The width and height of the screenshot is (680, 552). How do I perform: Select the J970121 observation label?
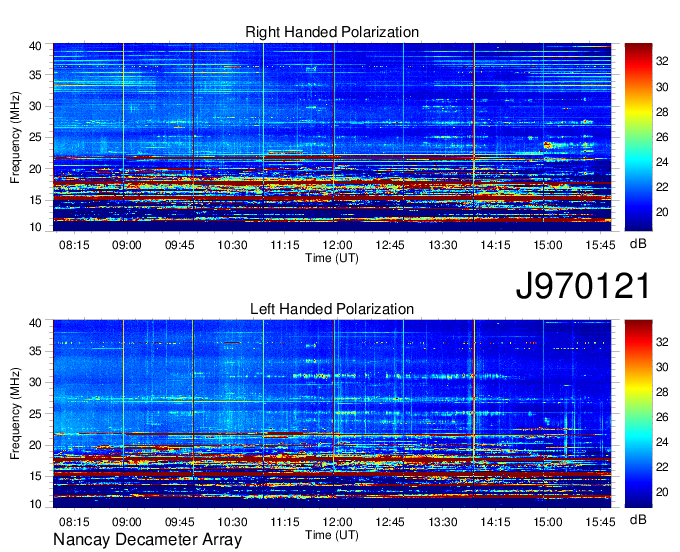point(583,286)
